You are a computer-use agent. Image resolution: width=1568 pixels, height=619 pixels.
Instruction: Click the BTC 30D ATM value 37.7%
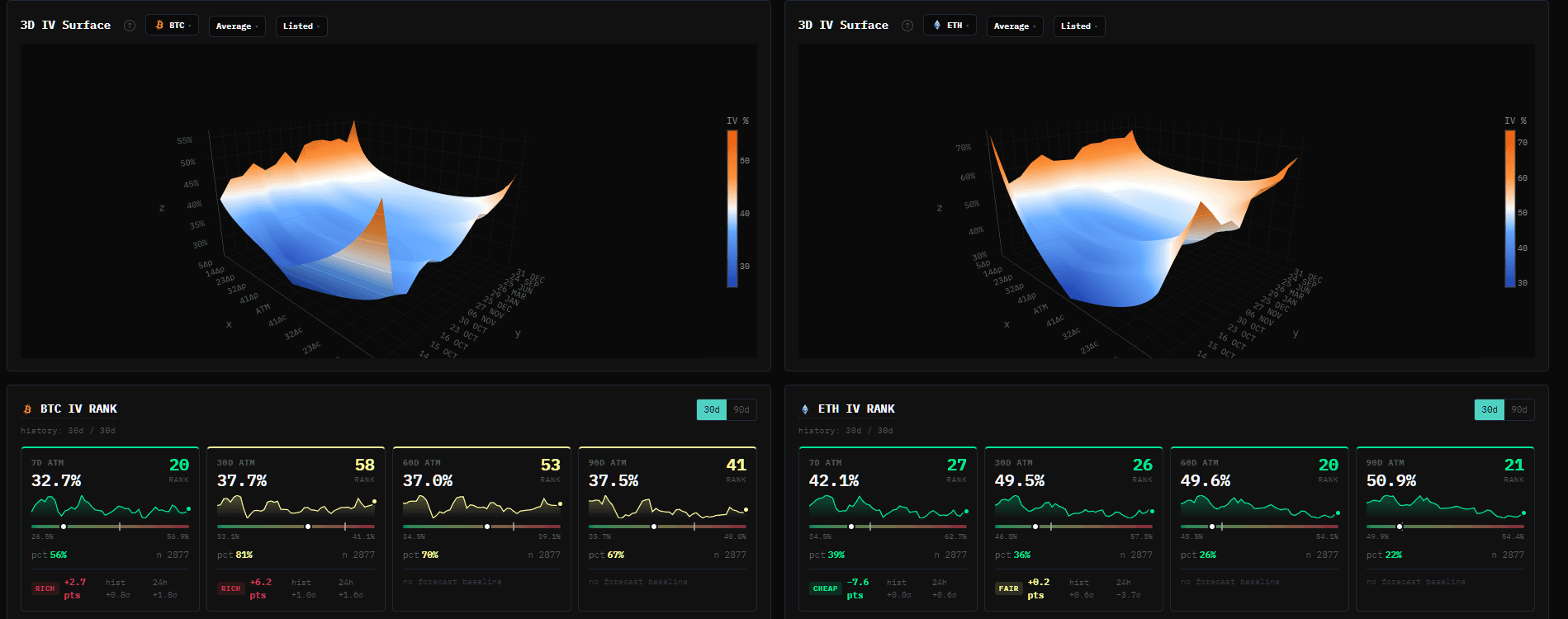242,480
